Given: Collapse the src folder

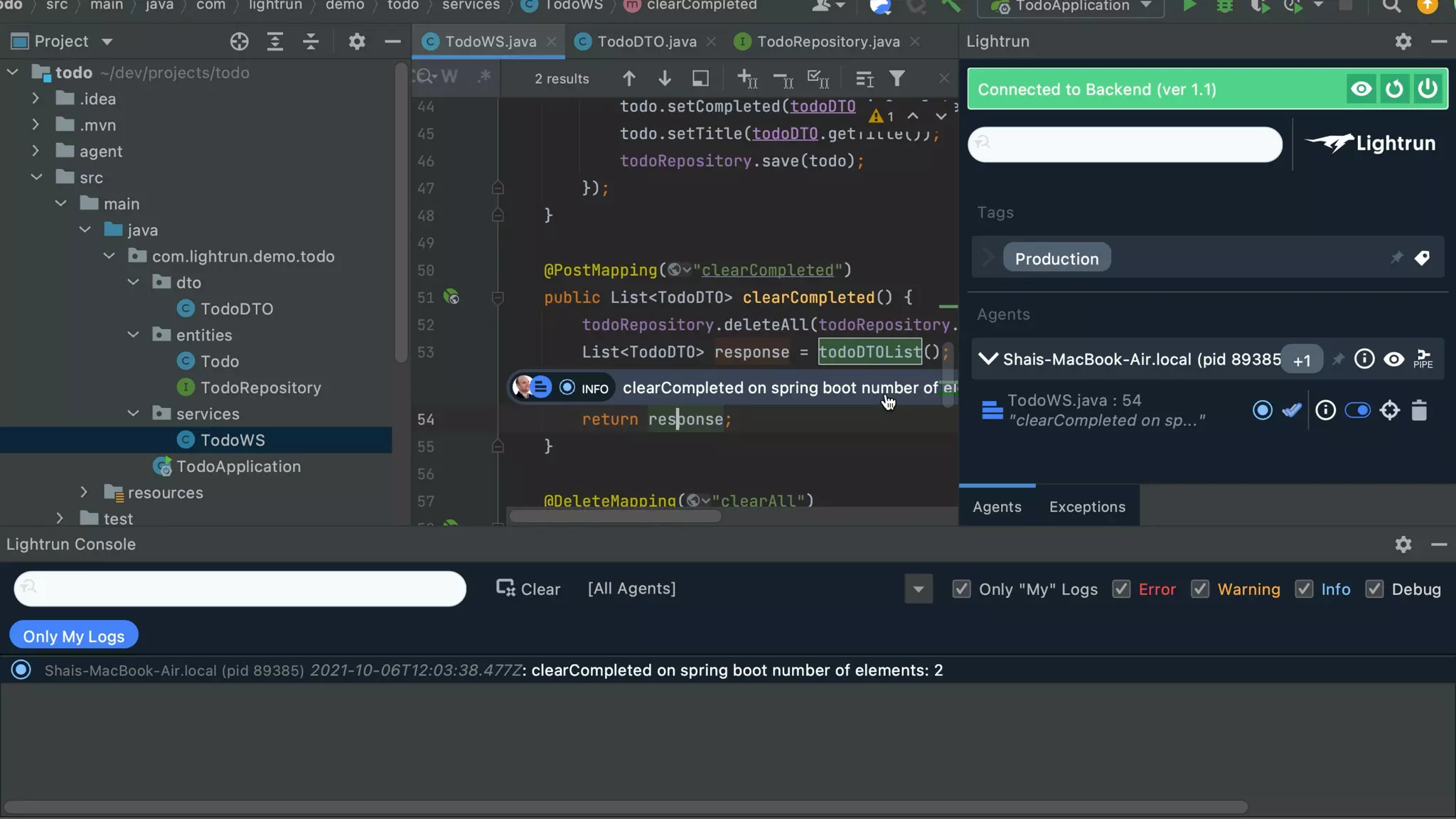Looking at the screenshot, I should pos(37,178).
